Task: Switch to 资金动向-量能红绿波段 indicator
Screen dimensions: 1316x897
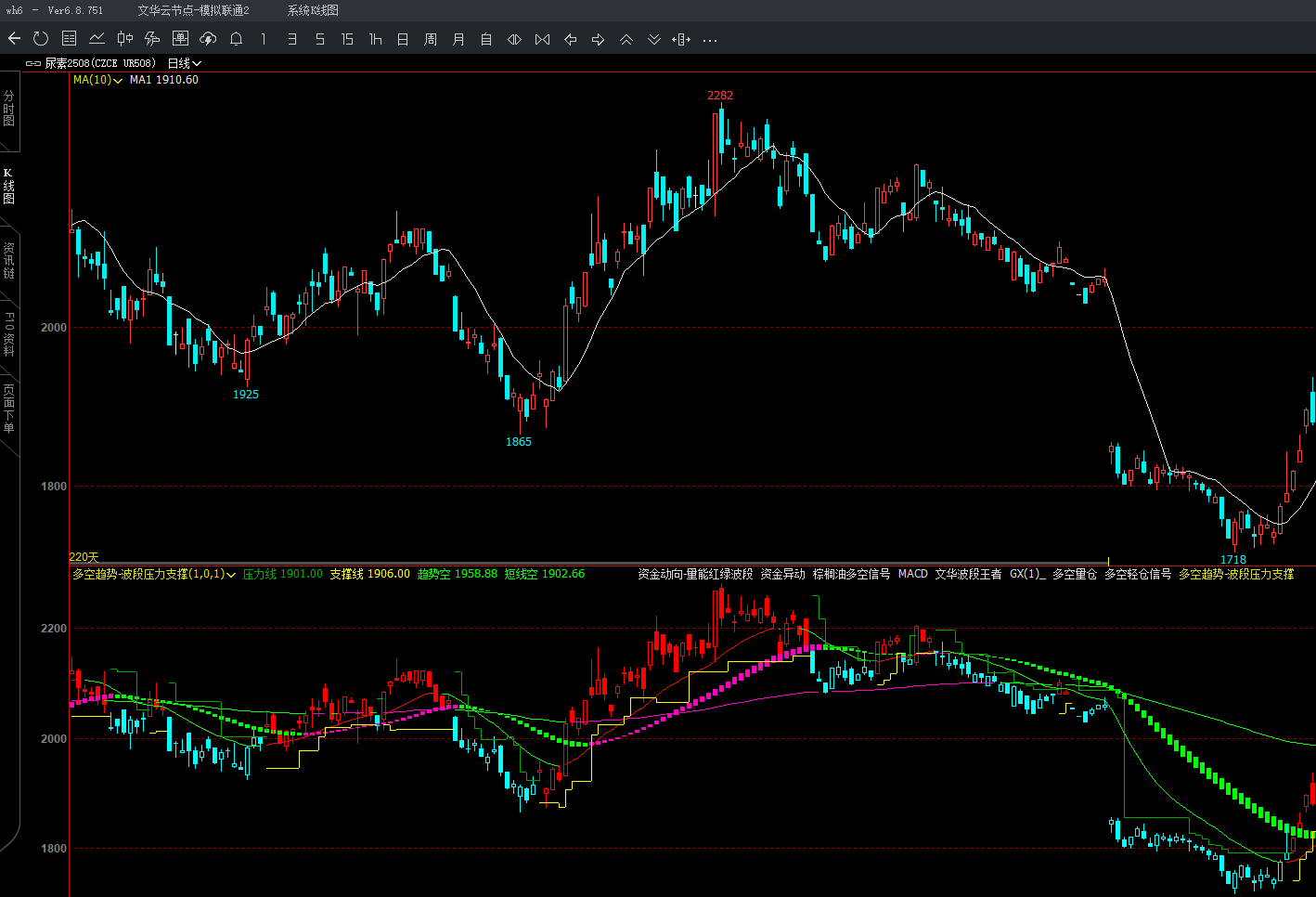Action: pyautogui.click(x=695, y=574)
